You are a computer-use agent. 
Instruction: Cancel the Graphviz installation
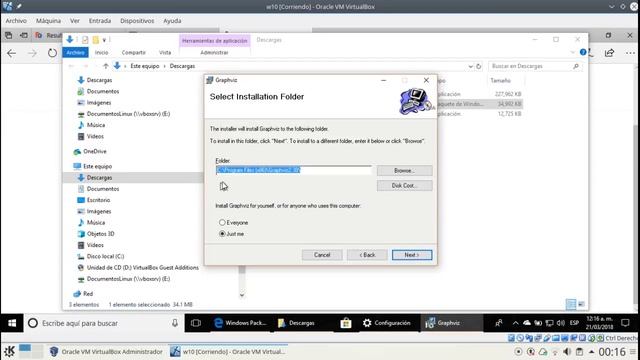[322, 255]
